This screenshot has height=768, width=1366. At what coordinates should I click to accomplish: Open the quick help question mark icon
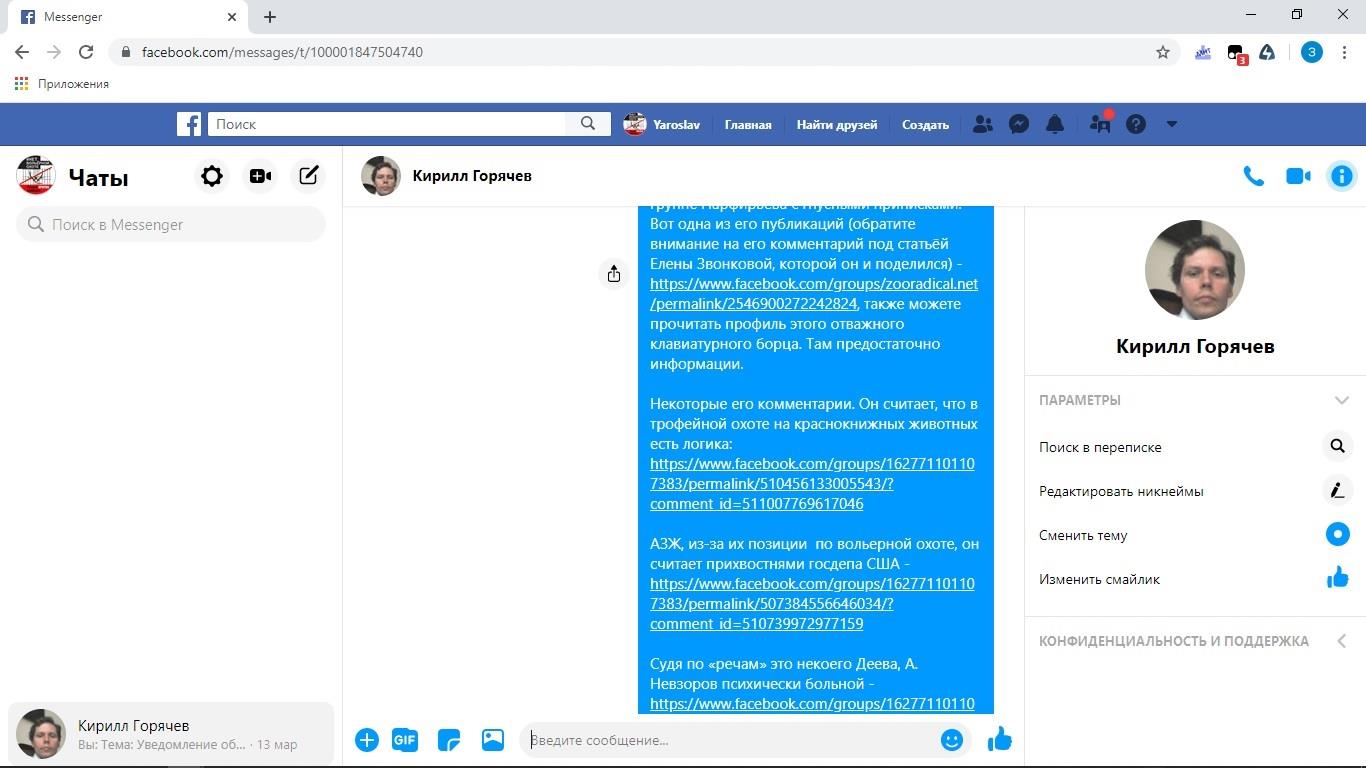click(x=1136, y=124)
